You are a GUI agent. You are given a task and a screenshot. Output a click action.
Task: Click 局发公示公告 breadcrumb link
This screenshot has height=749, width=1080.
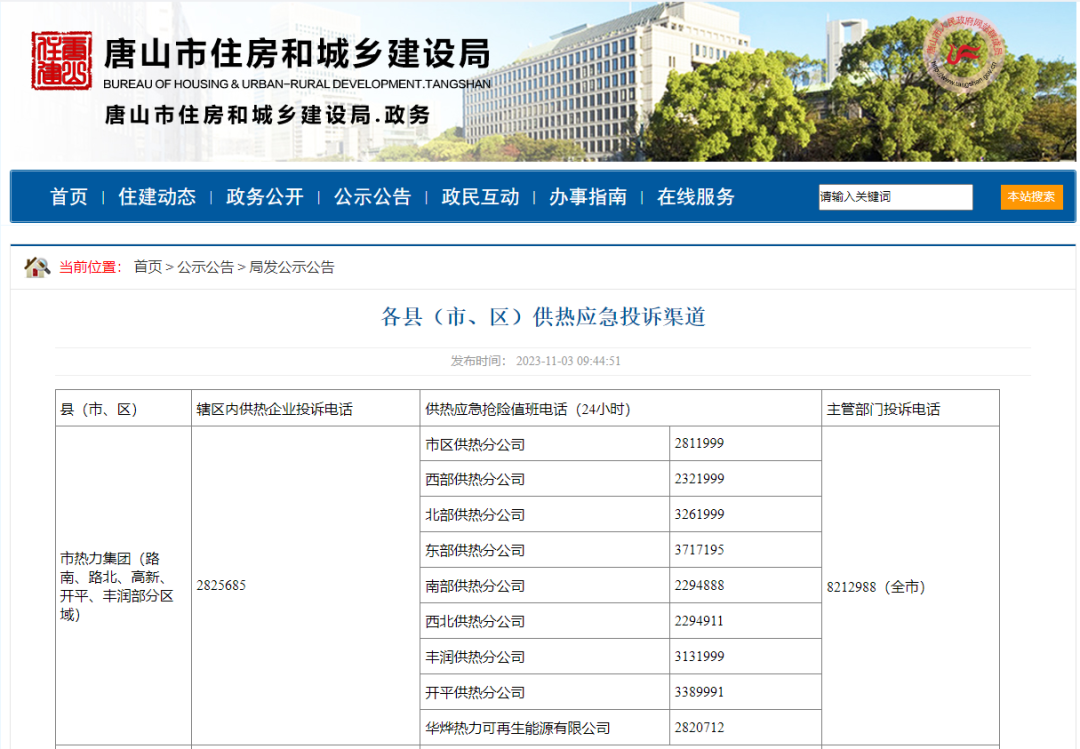click(291, 267)
